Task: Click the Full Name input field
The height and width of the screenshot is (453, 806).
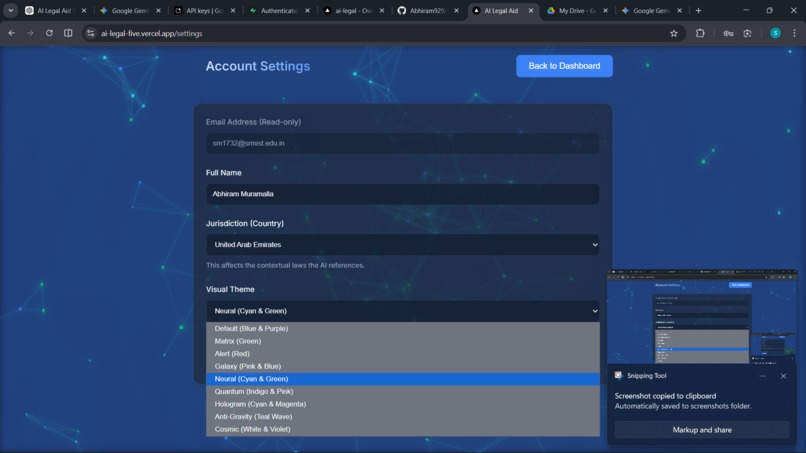Action: pos(402,194)
